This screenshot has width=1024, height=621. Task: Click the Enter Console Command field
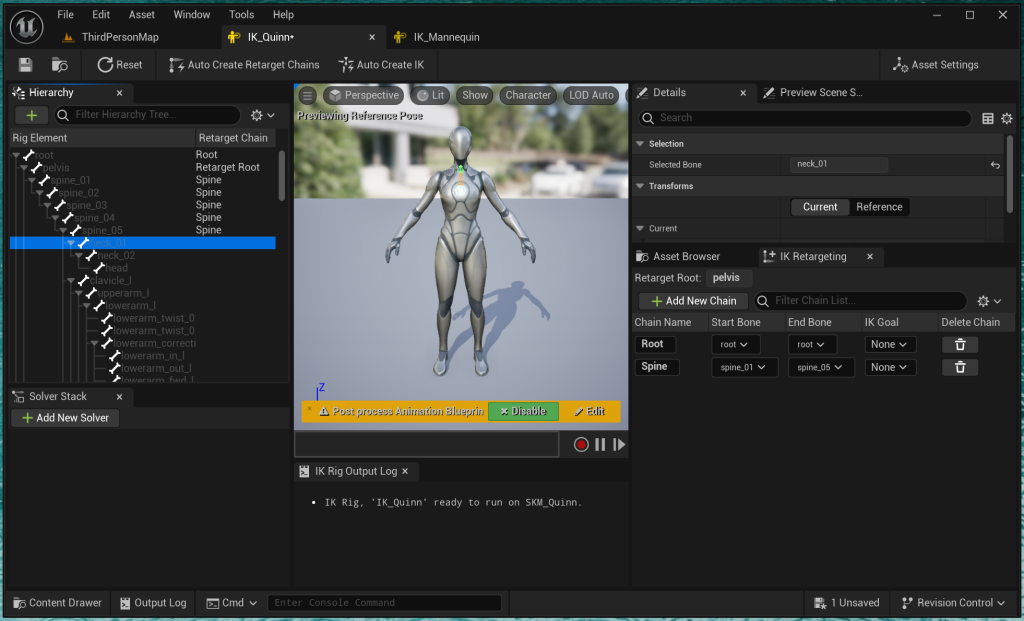(384, 603)
